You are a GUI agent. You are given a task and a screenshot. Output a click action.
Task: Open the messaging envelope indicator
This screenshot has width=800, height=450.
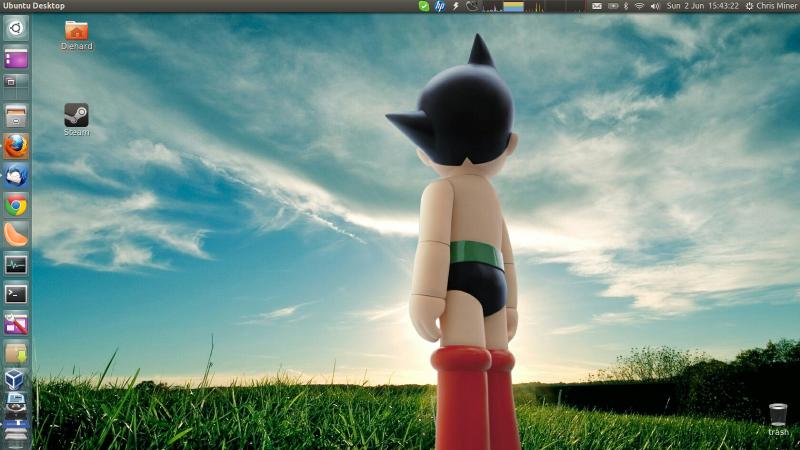[596, 6]
